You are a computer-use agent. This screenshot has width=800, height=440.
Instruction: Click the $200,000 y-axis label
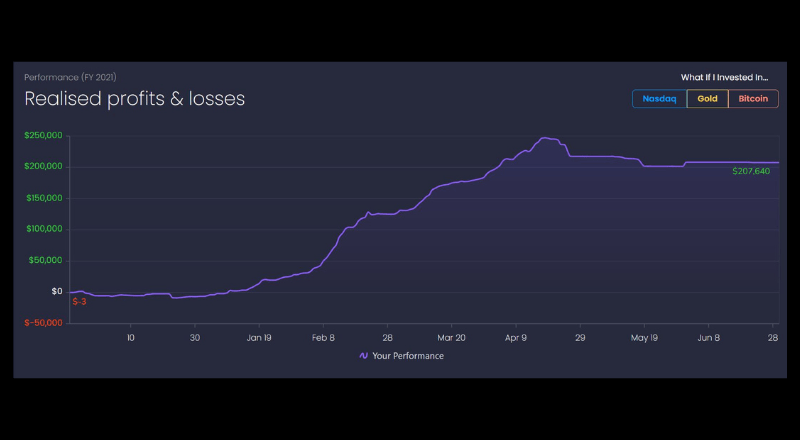pyautogui.click(x=44, y=166)
